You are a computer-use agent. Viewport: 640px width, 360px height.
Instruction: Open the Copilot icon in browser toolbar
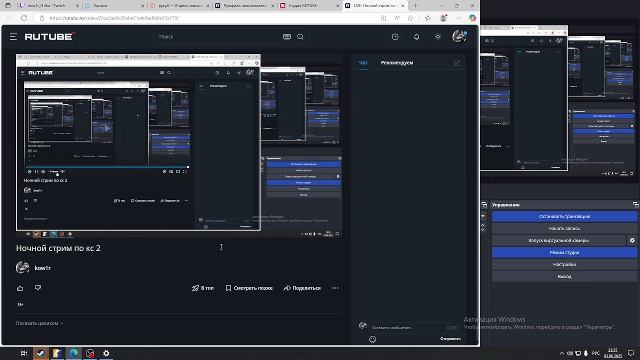(x=472, y=18)
